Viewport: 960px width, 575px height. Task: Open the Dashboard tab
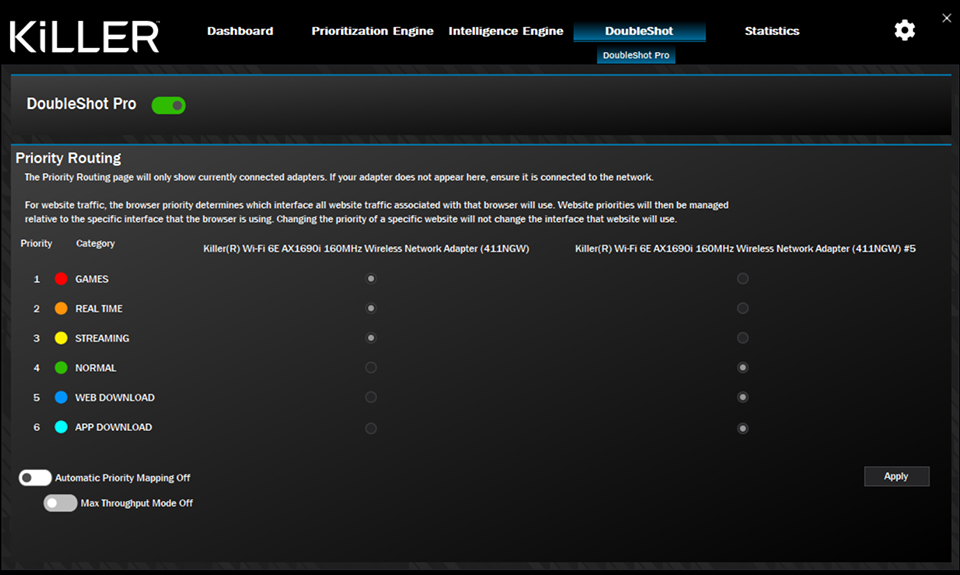240,31
